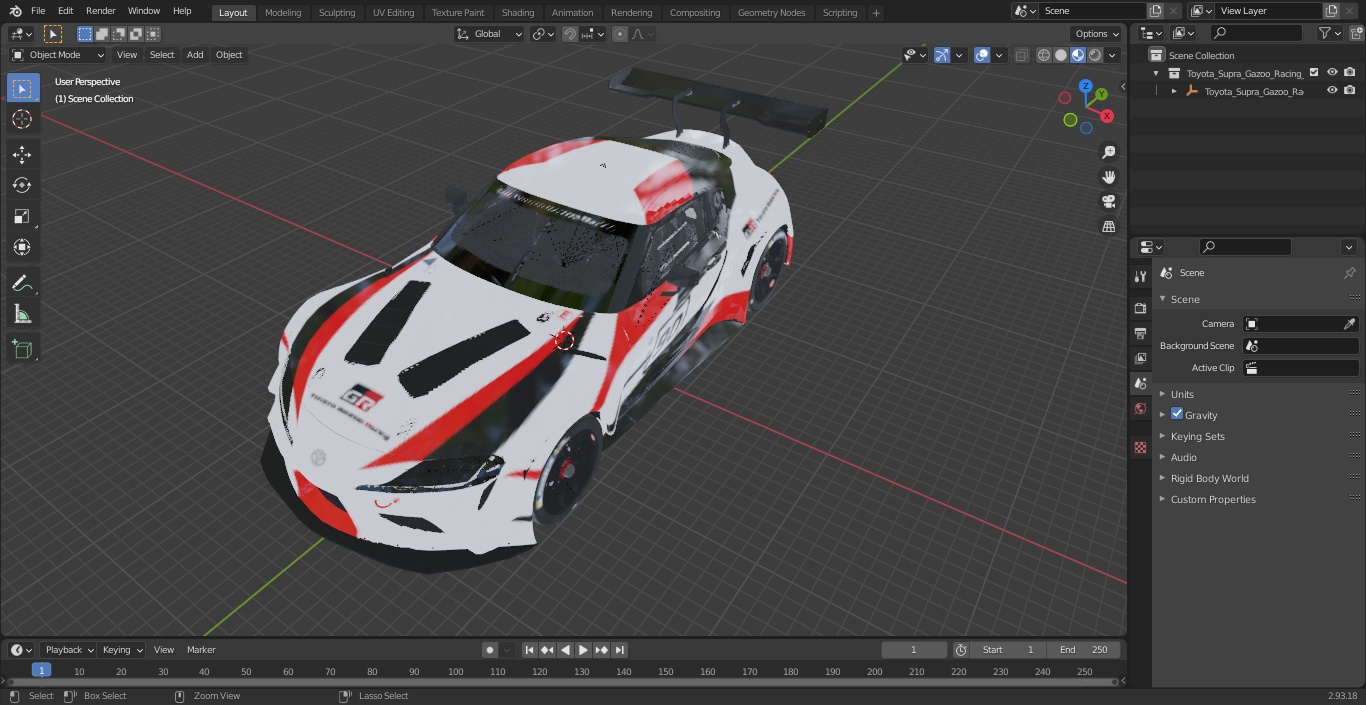The image size is (1366, 705).
Task: Click the End frame 250 field
Action: (x=1084, y=650)
